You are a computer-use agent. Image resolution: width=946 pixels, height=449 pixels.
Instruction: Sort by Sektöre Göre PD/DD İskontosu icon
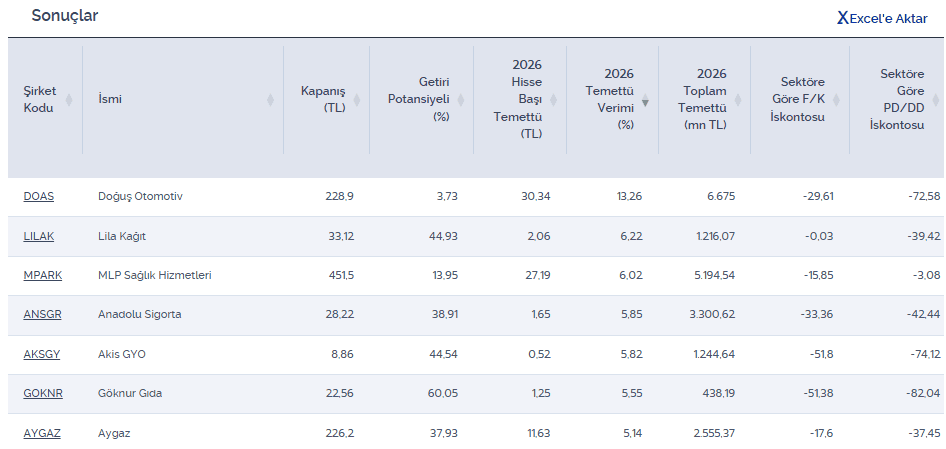click(936, 99)
